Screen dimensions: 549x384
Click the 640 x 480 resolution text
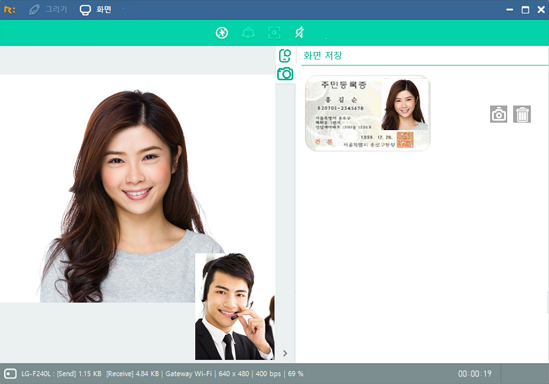point(234,374)
